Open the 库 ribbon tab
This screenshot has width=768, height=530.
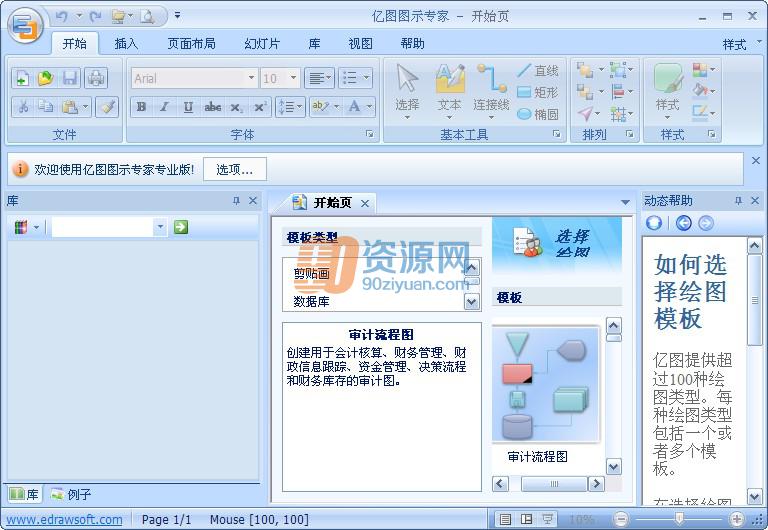click(x=314, y=44)
